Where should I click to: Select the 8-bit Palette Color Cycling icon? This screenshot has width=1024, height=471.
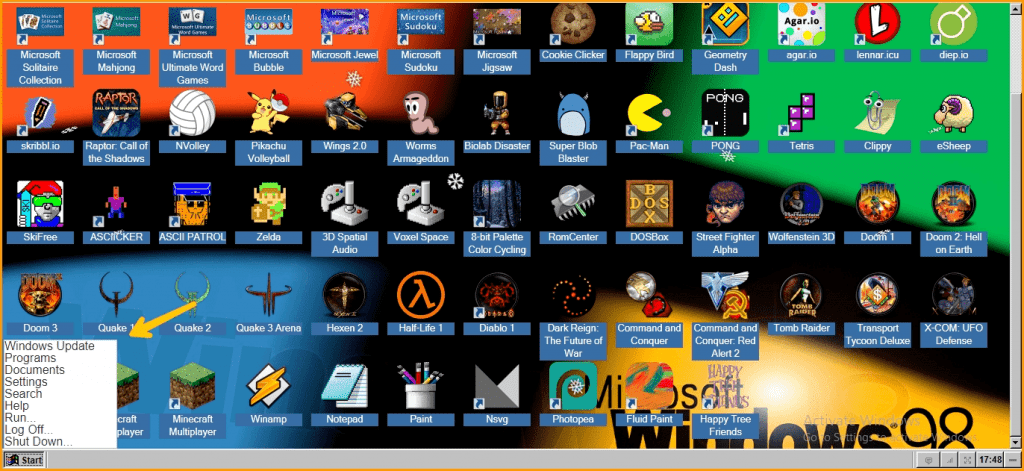point(497,204)
